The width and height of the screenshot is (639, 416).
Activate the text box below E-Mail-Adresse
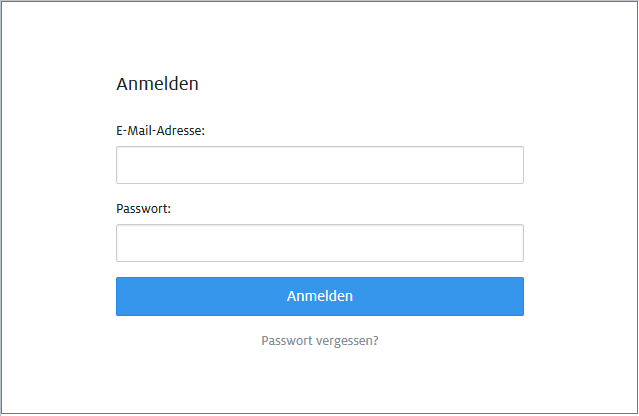click(319, 165)
